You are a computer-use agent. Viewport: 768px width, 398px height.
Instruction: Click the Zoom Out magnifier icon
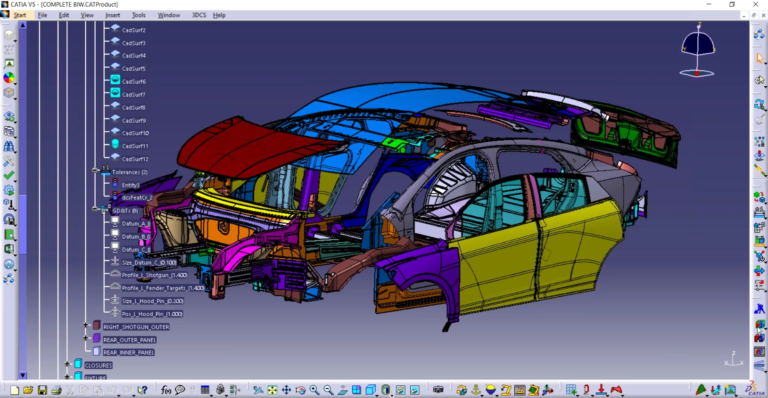pos(328,390)
